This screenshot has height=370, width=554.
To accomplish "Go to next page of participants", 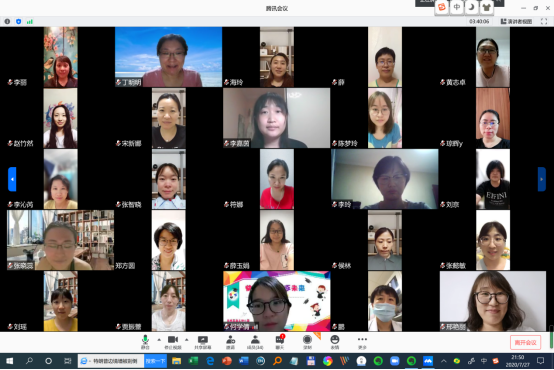I will coord(542,179).
